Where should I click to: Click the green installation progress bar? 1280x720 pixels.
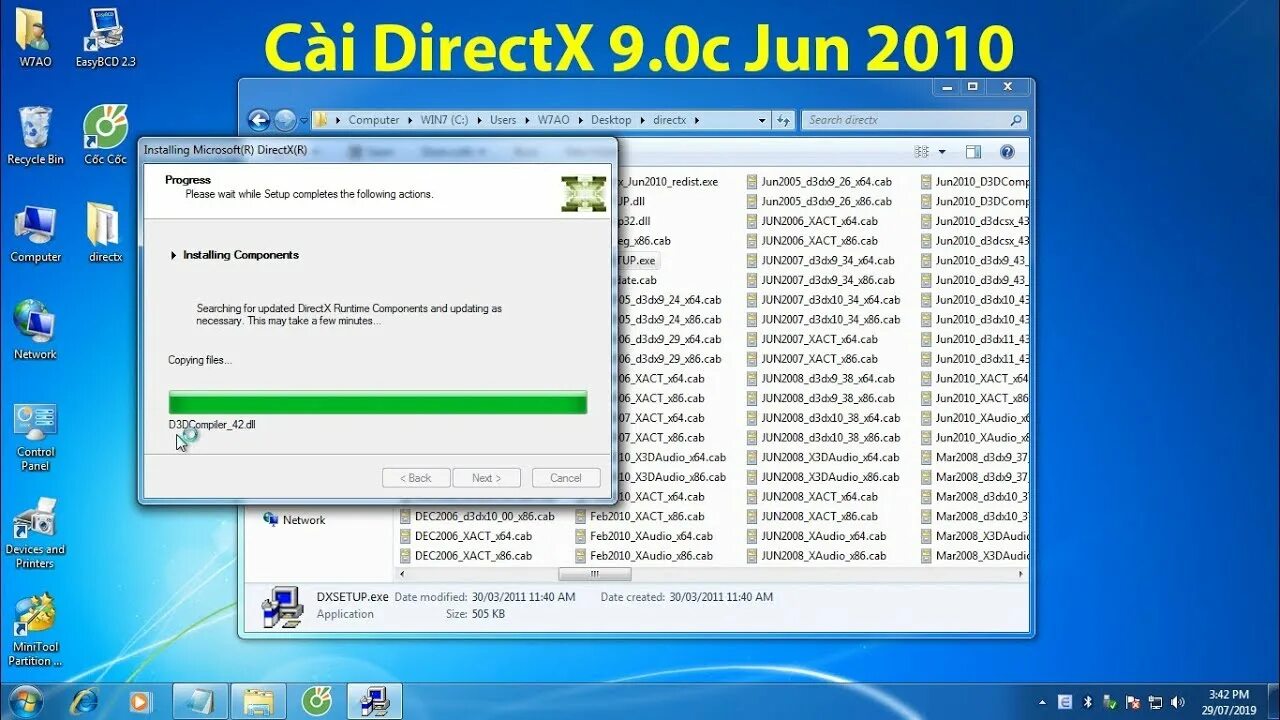[x=378, y=403]
